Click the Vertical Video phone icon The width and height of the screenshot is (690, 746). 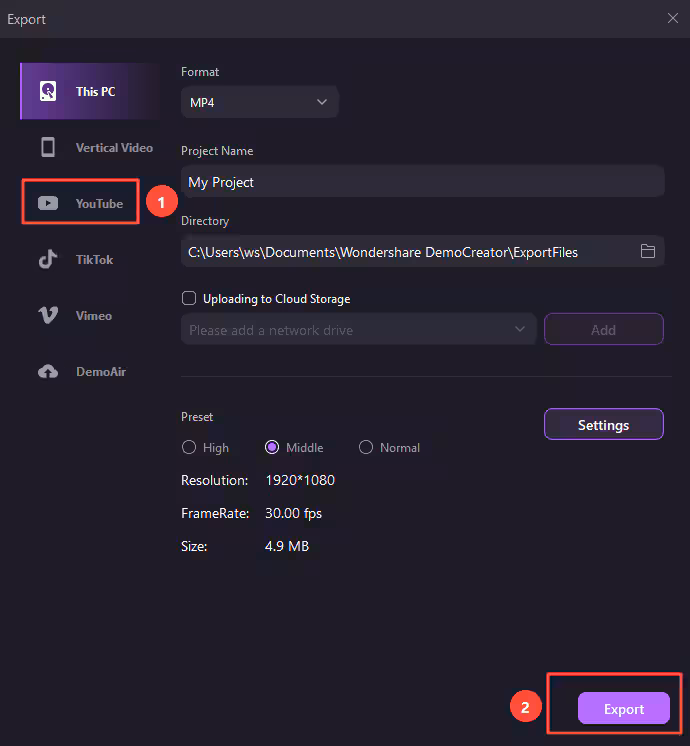click(x=48, y=148)
